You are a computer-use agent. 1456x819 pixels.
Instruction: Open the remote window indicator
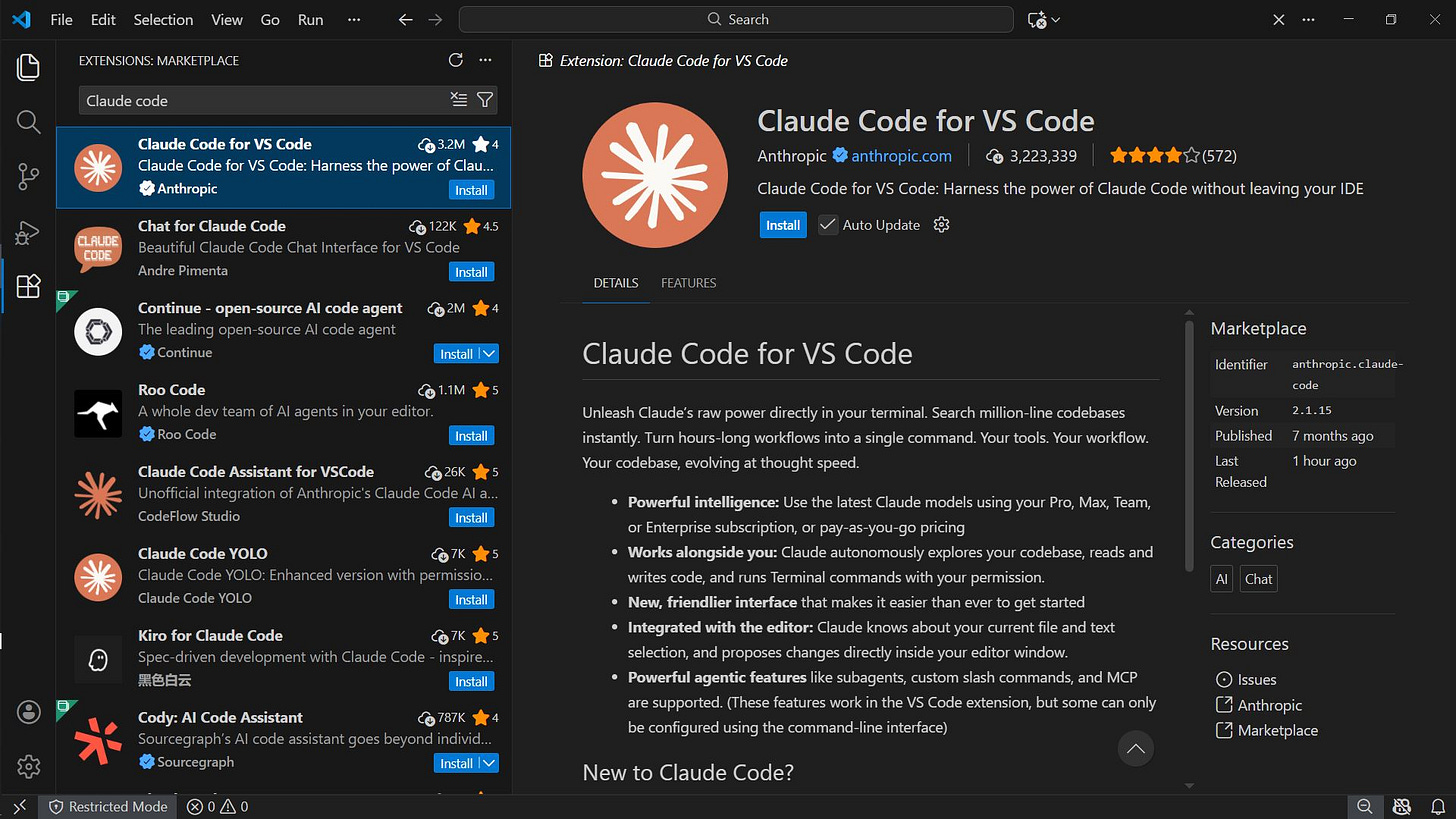tap(19, 806)
